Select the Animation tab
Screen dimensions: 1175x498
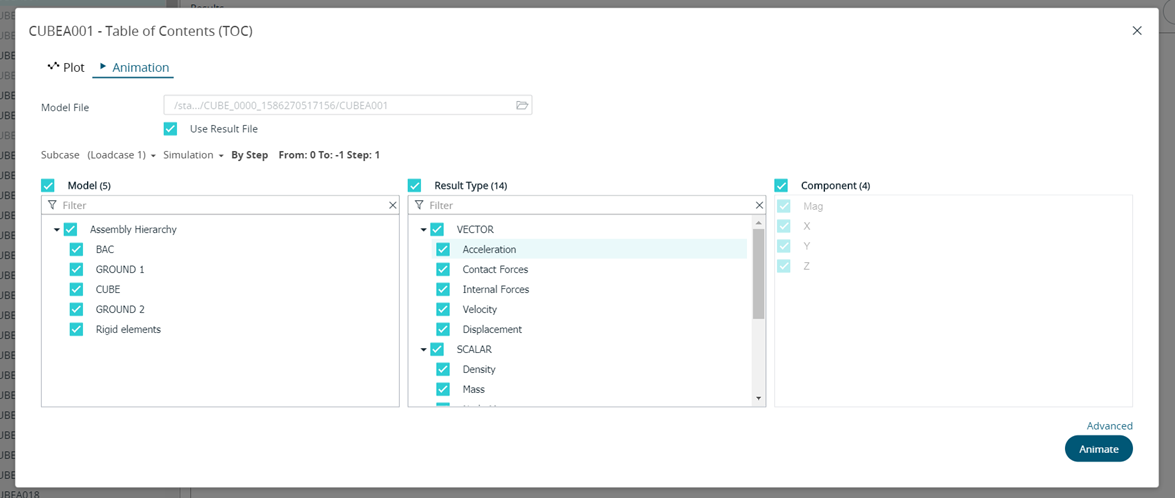[x=134, y=67]
